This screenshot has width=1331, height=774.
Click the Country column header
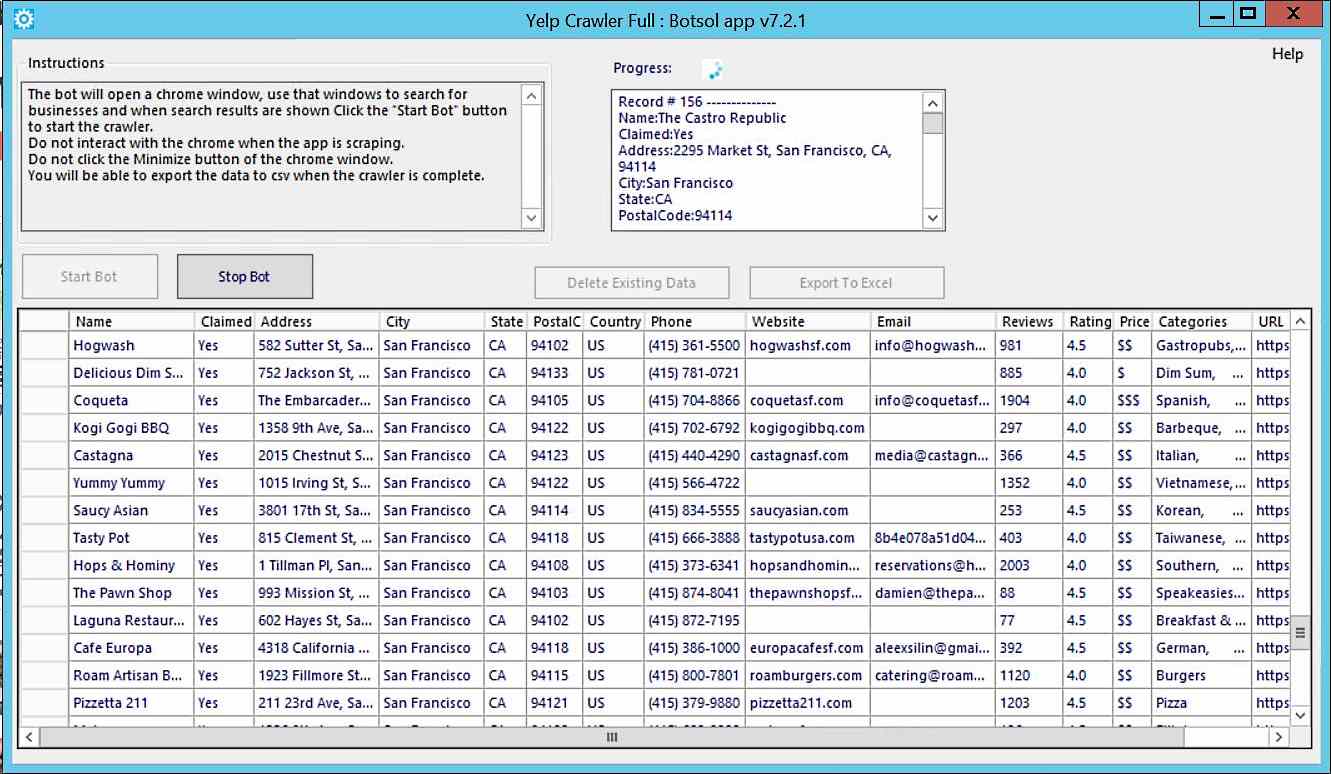(614, 322)
